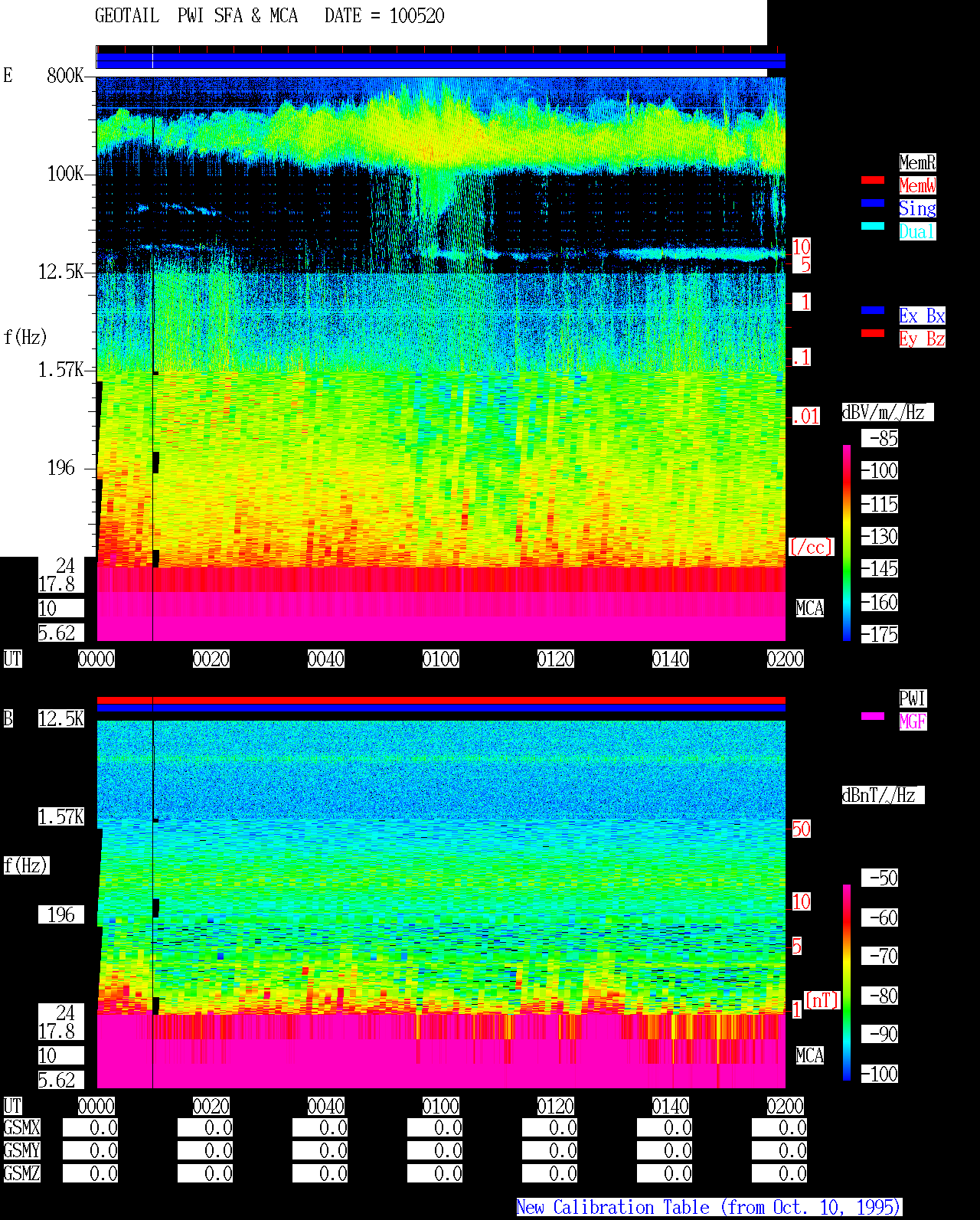
Task: Click the red MemW legend swatch
Action: coord(873,180)
